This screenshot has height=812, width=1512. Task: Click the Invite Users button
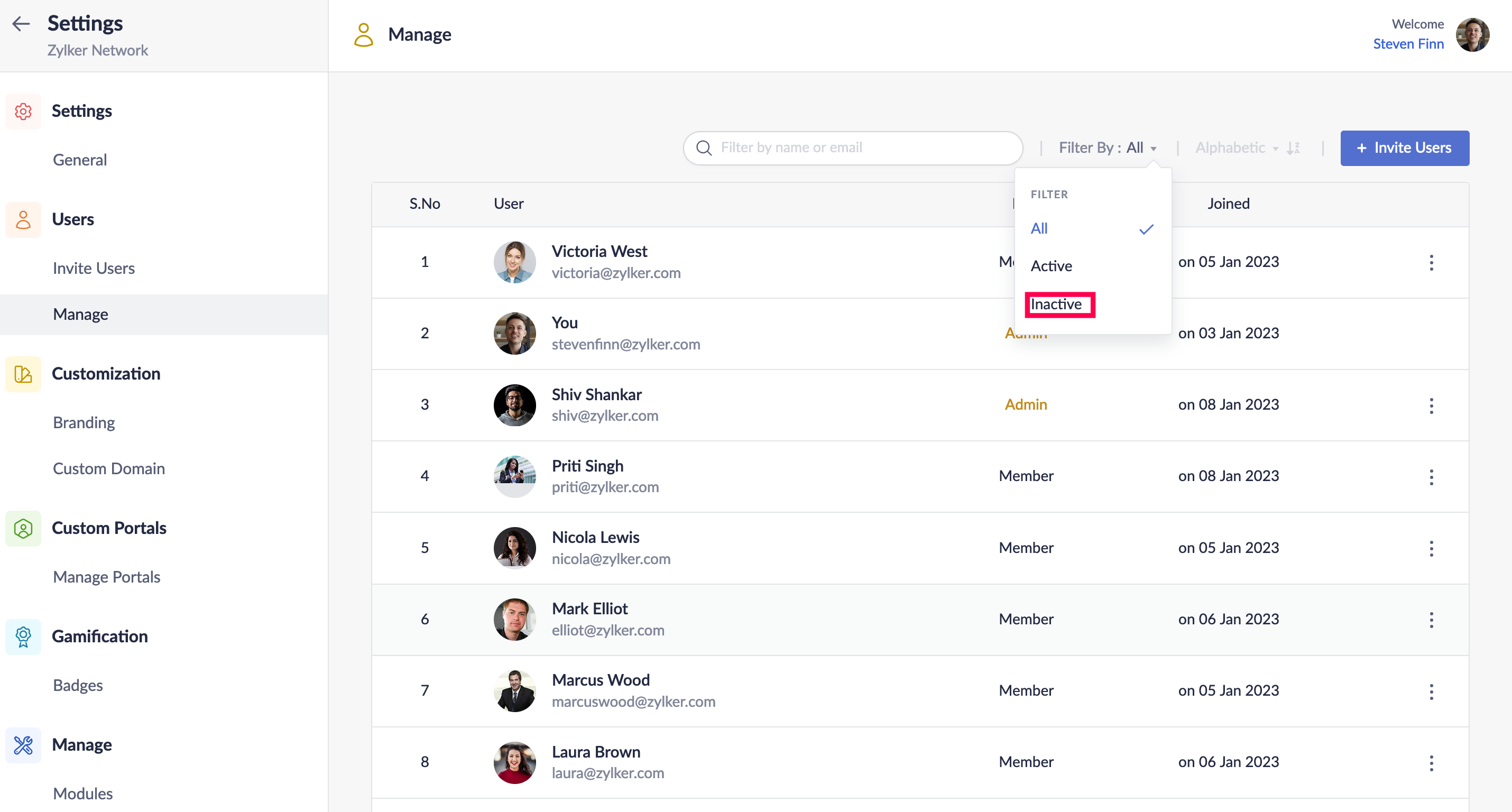click(x=1404, y=148)
